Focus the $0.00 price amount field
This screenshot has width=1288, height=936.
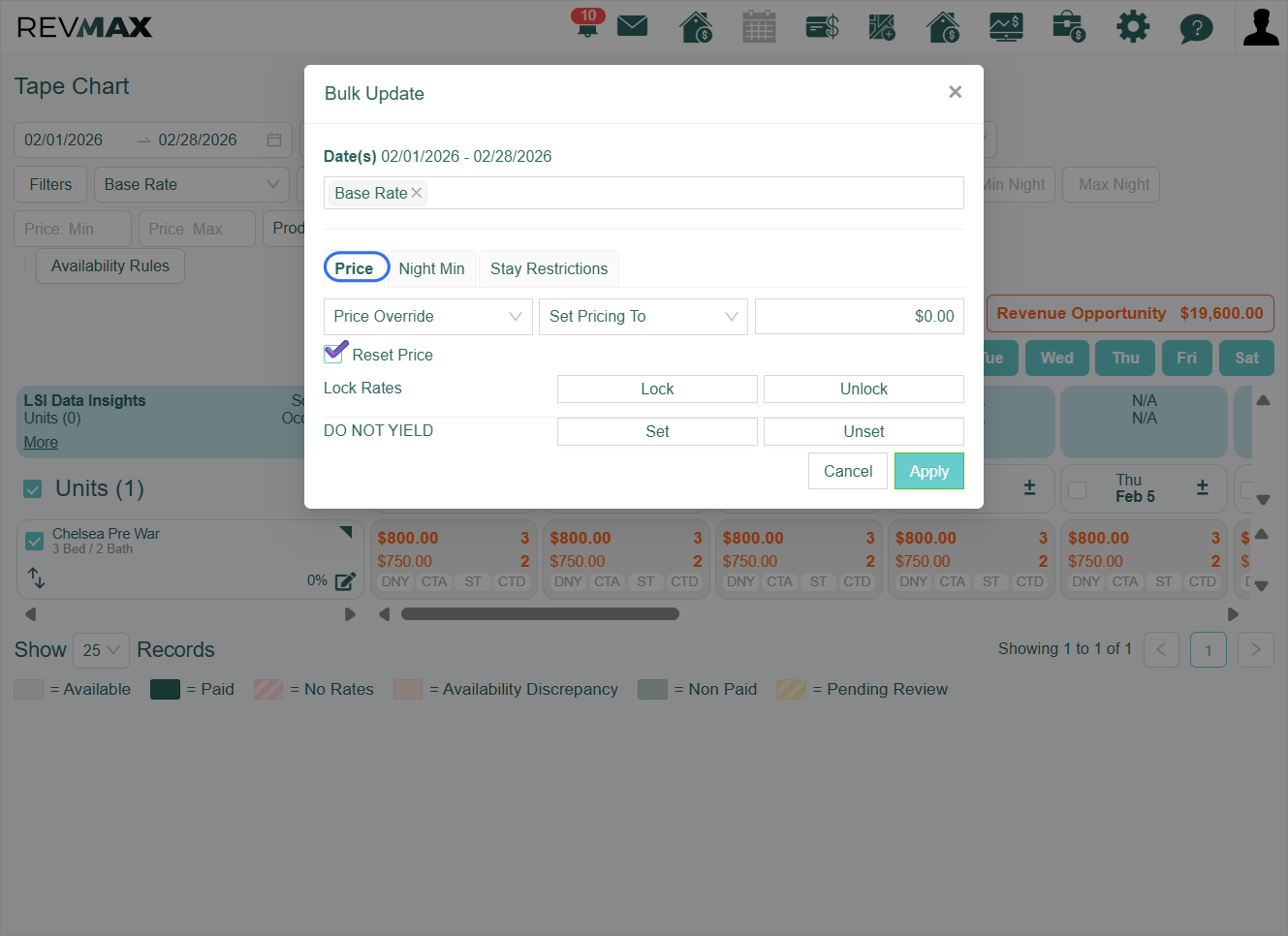860,317
